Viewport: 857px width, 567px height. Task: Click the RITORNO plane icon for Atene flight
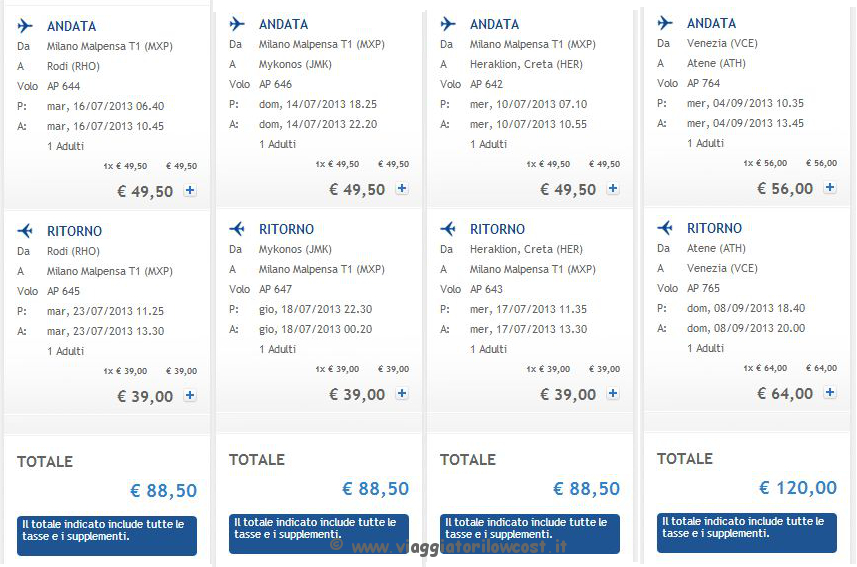coord(665,227)
